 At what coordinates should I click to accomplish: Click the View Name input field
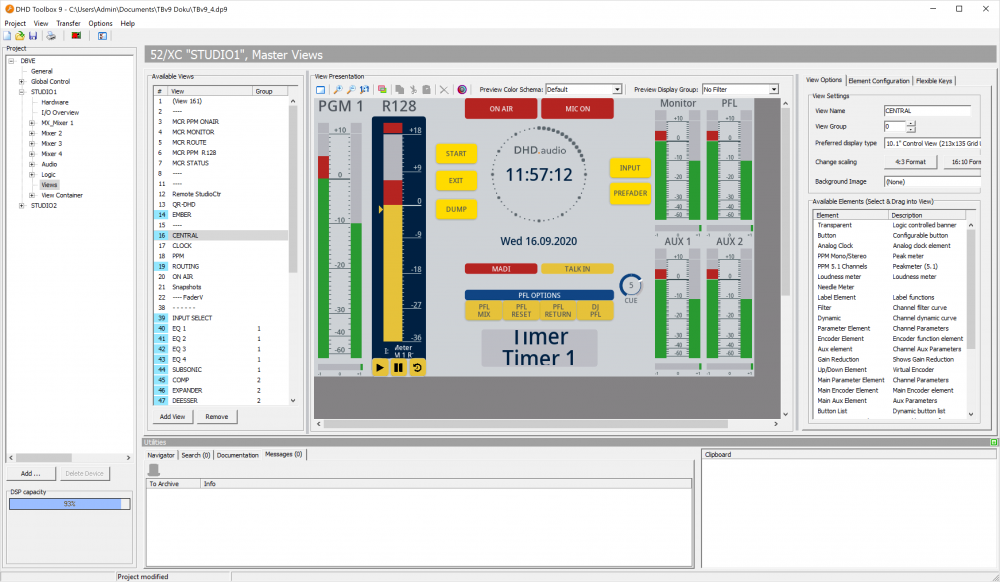[927, 111]
